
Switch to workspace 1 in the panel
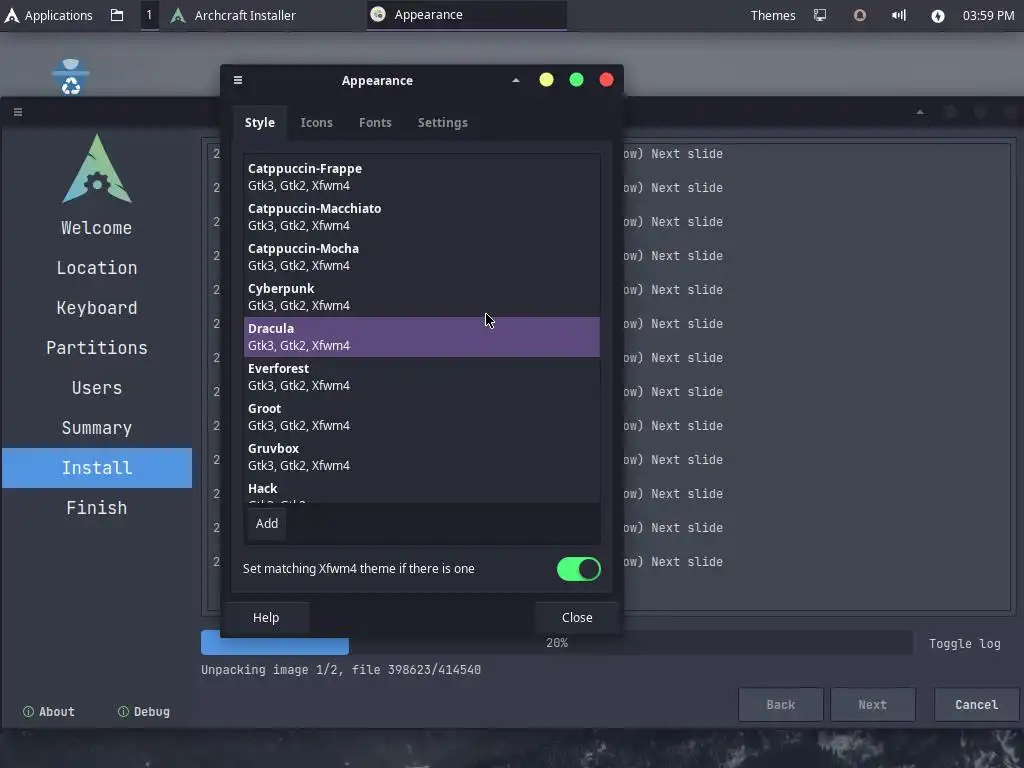[x=149, y=15]
